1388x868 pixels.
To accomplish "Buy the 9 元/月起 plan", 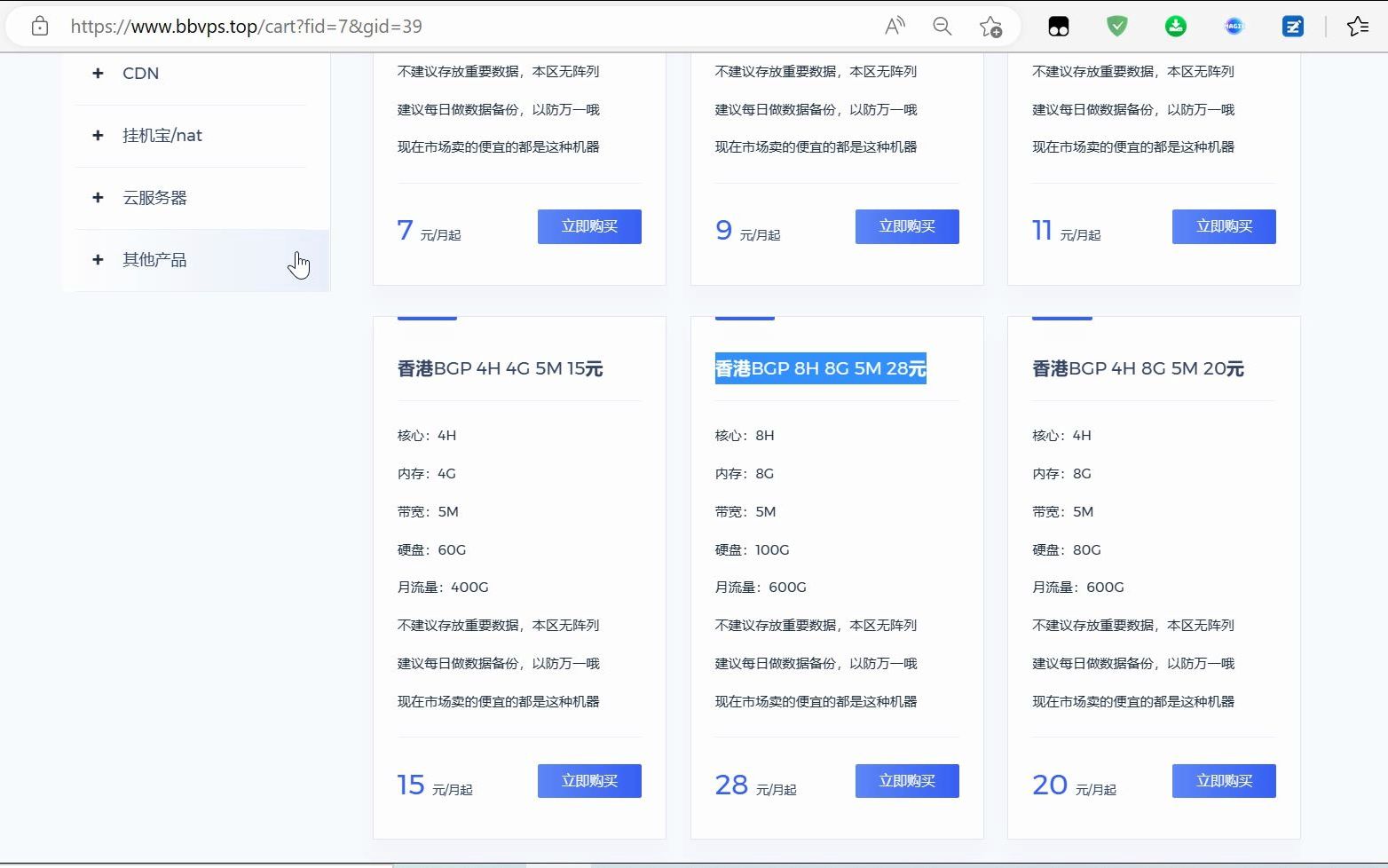I will point(907,226).
